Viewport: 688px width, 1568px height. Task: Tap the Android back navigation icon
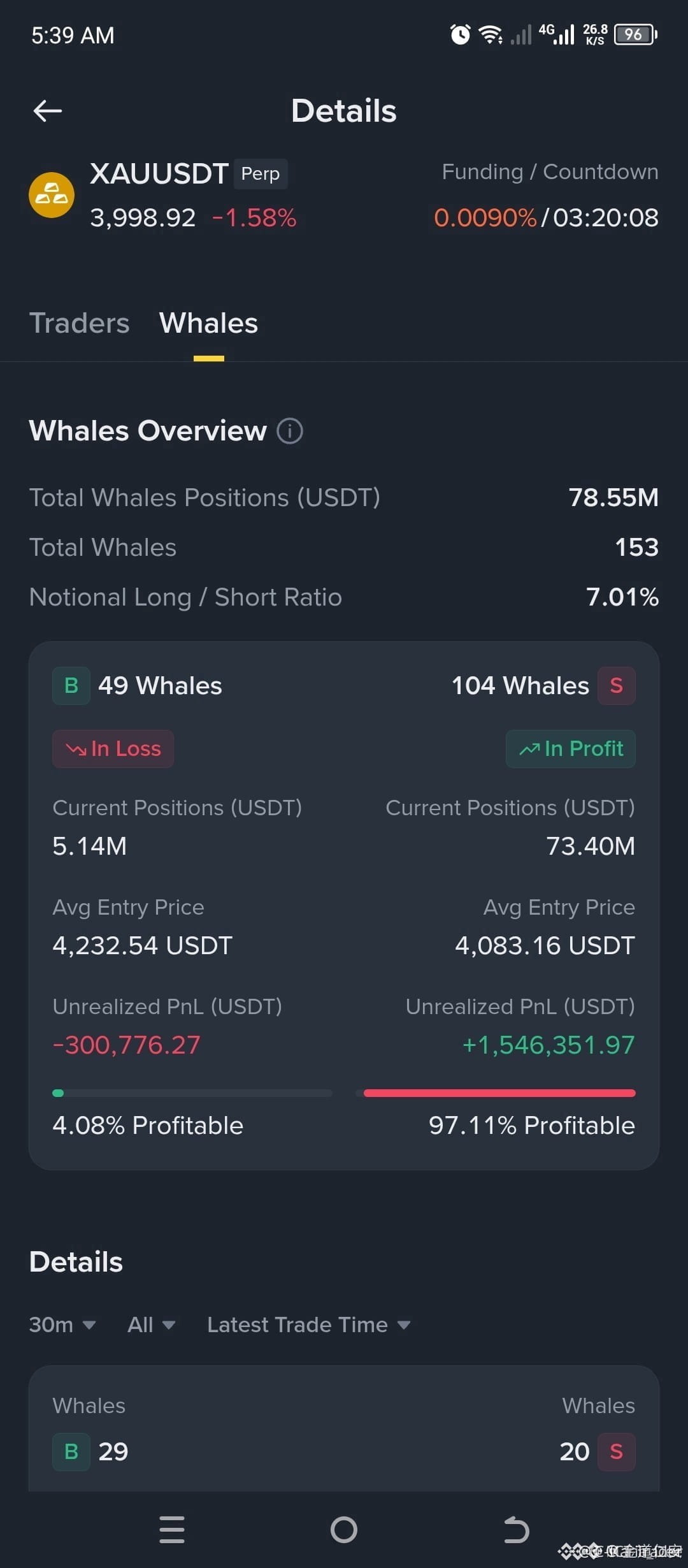pos(516,1530)
